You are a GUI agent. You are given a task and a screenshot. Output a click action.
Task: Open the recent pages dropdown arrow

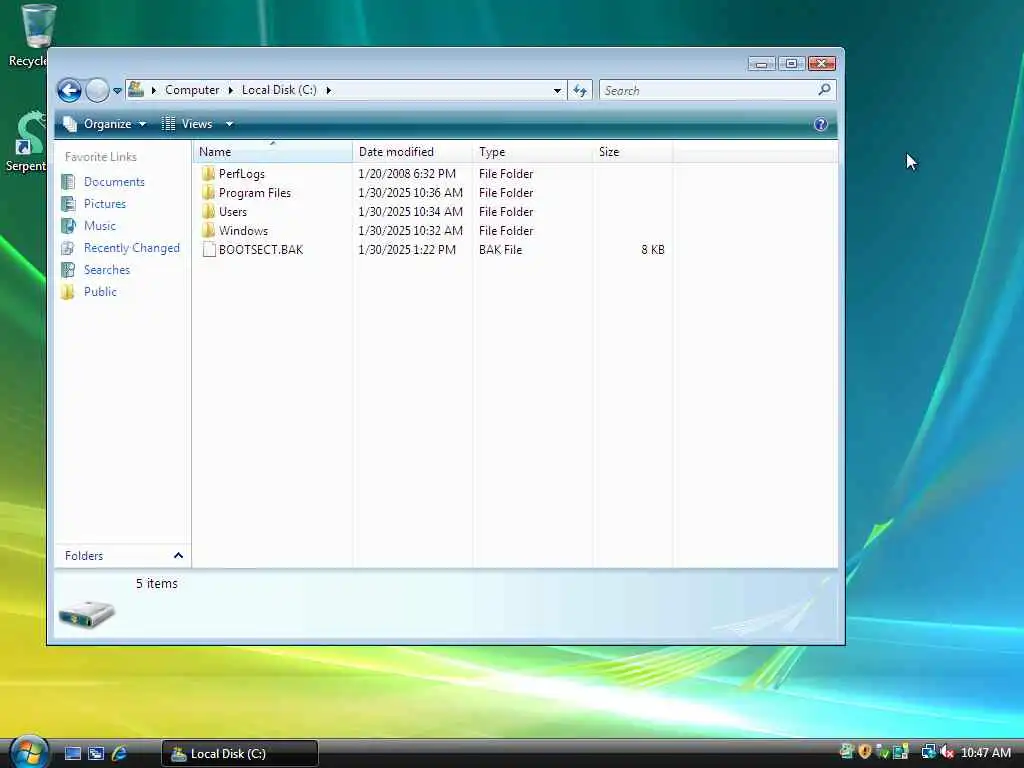(118, 91)
